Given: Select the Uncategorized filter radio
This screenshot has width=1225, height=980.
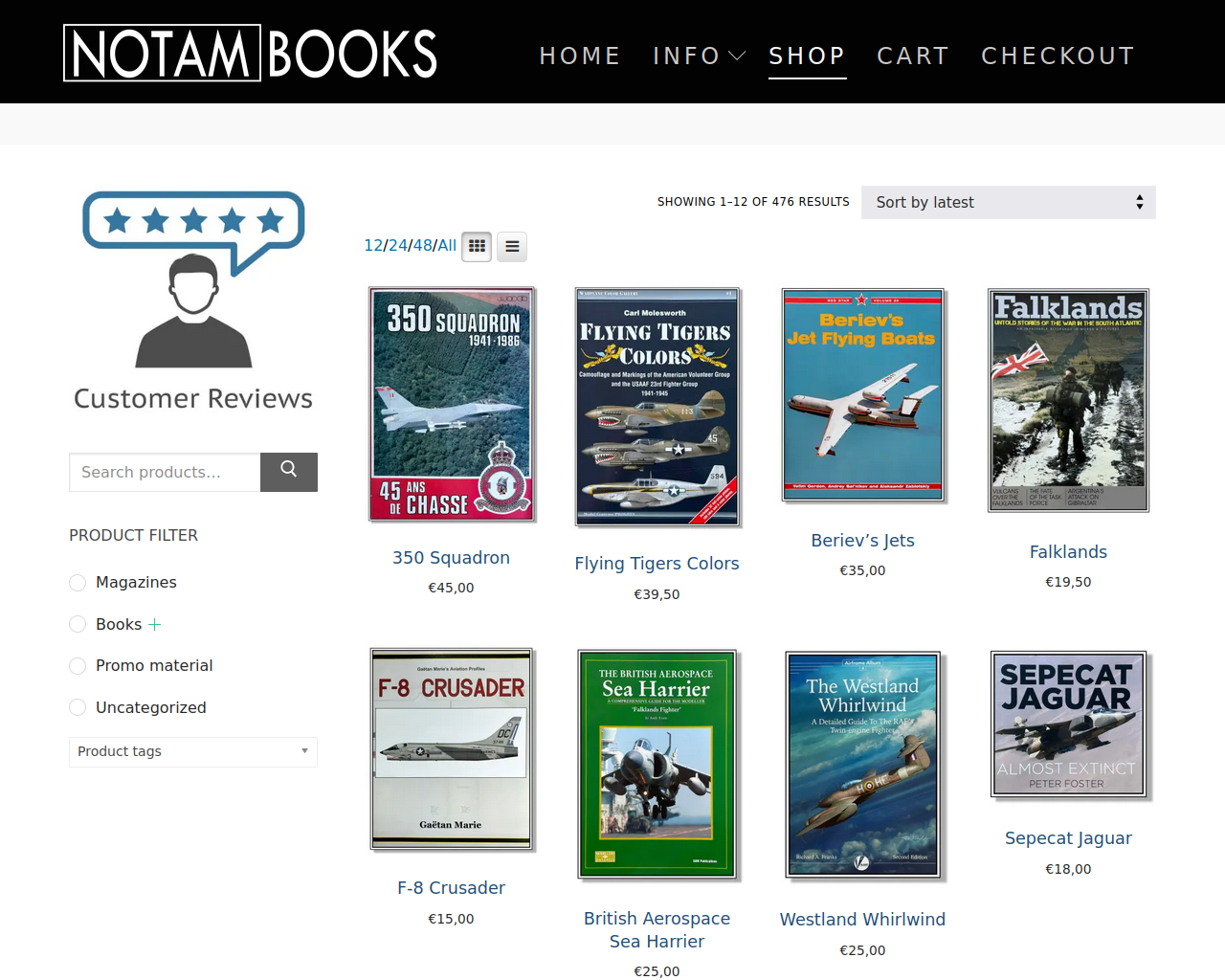Looking at the screenshot, I should pos(78,707).
